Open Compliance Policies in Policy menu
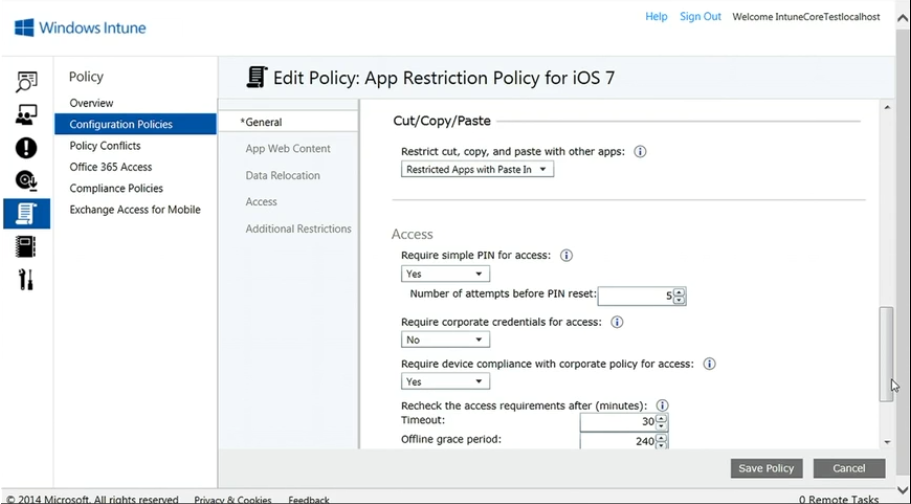The height and width of the screenshot is (504, 911). coord(116,188)
